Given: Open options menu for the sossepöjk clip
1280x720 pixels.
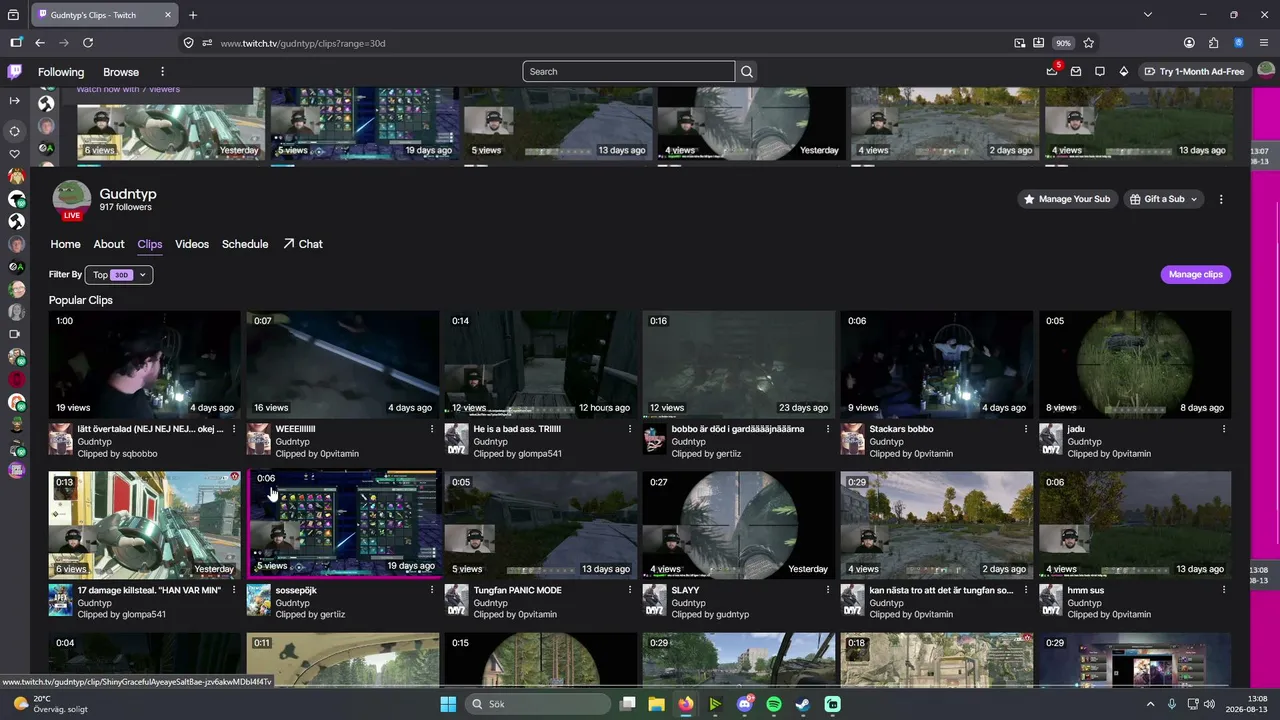Looking at the screenshot, I should point(432,590).
